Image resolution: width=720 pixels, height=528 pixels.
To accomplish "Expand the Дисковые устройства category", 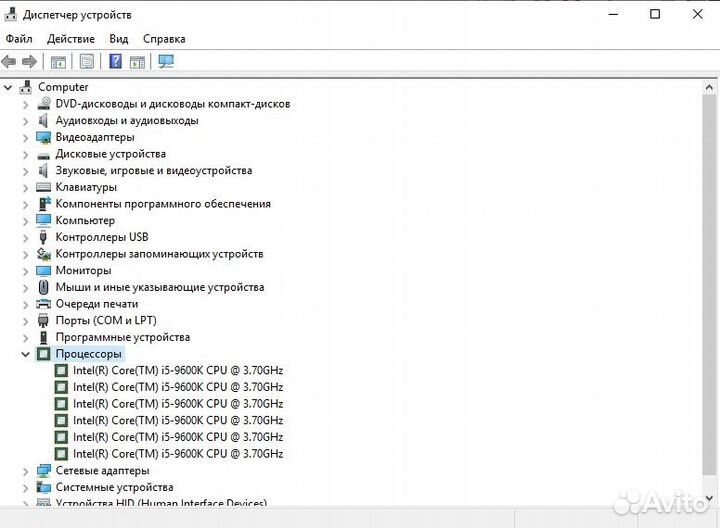I will click(26, 154).
